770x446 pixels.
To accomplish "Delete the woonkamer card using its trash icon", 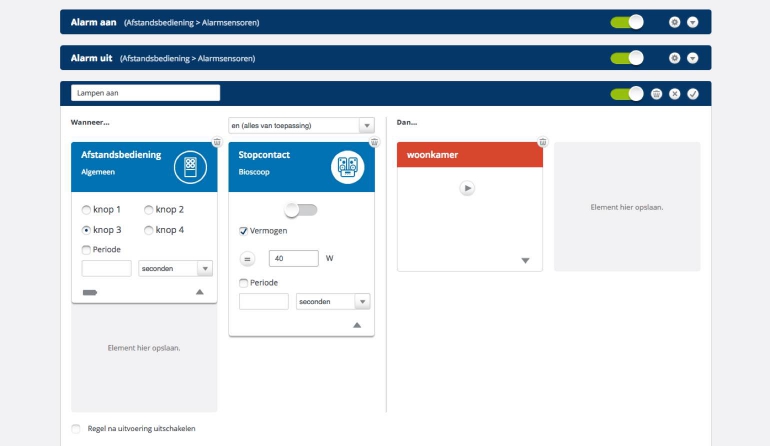I will pos(542,142).
